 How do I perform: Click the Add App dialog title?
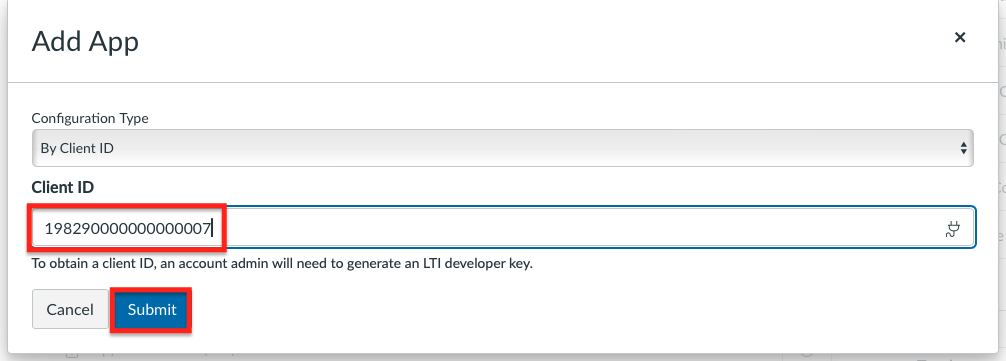(85, 42)
